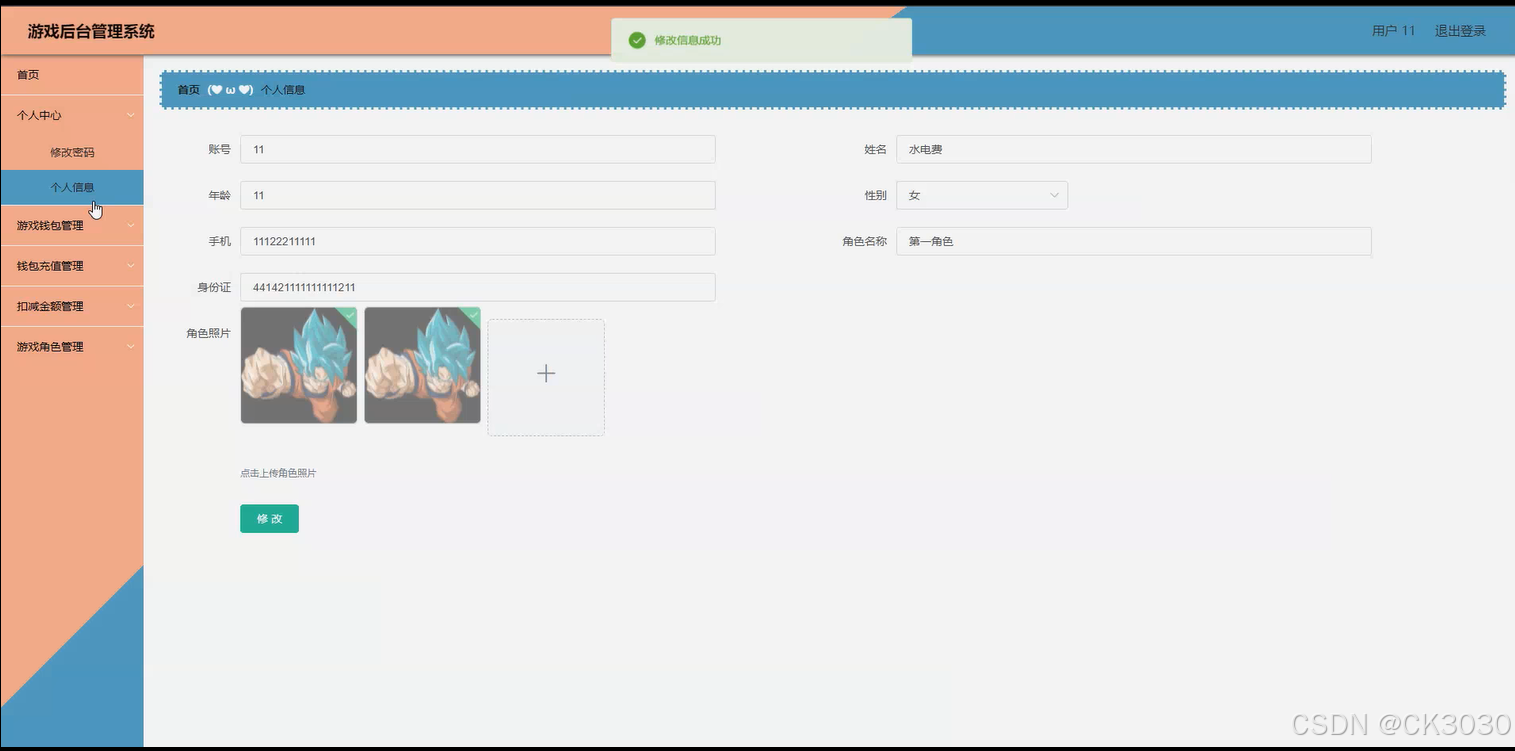The height and width of the screenshot is (751, 1515).
Task: Click the chevron beside 钱包充值管理
Action: [131, 266]
